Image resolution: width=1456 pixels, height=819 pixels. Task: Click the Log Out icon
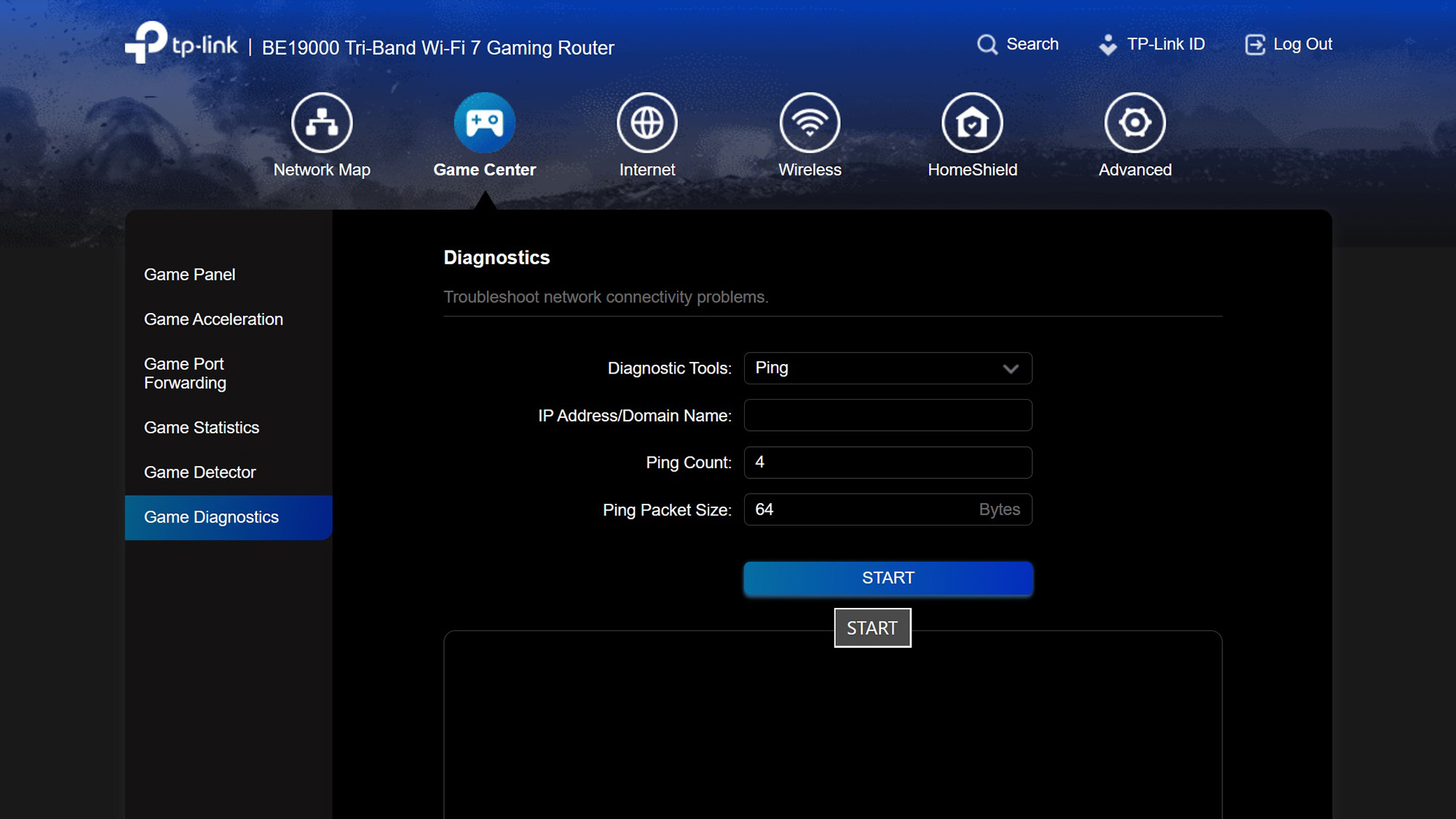[x=1255, y=44]
